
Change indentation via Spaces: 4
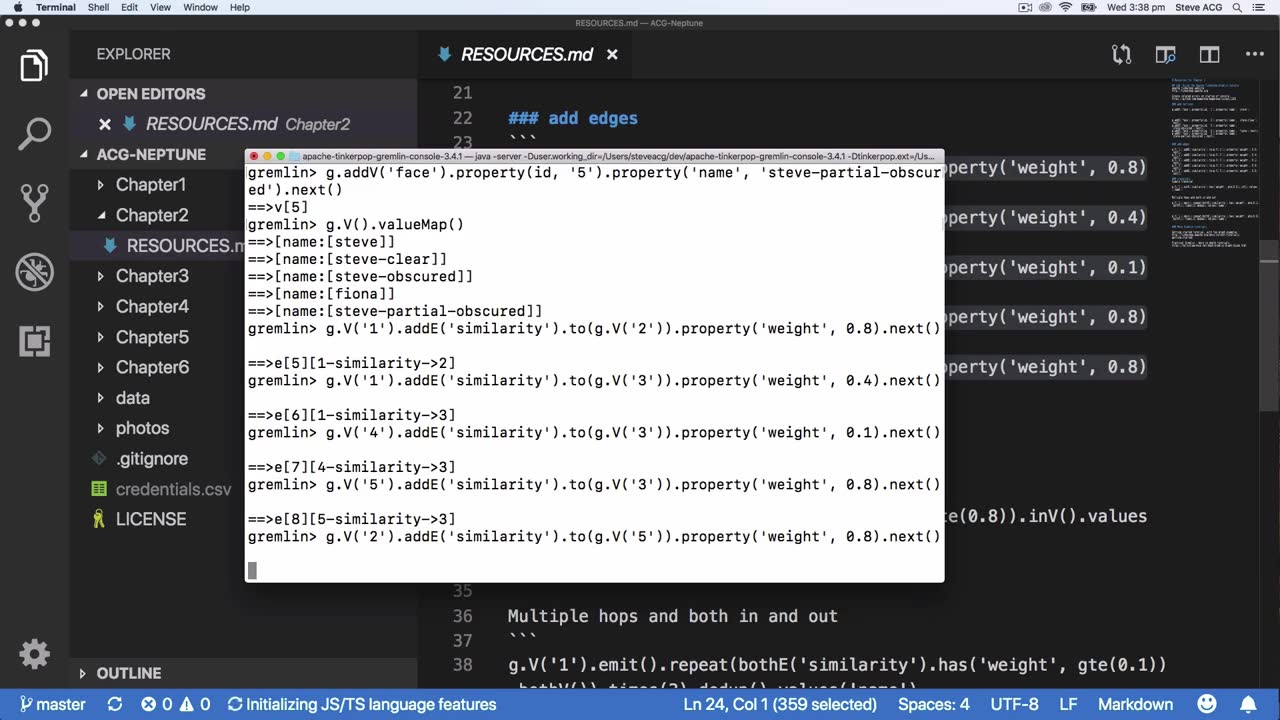tap(934, 704)
